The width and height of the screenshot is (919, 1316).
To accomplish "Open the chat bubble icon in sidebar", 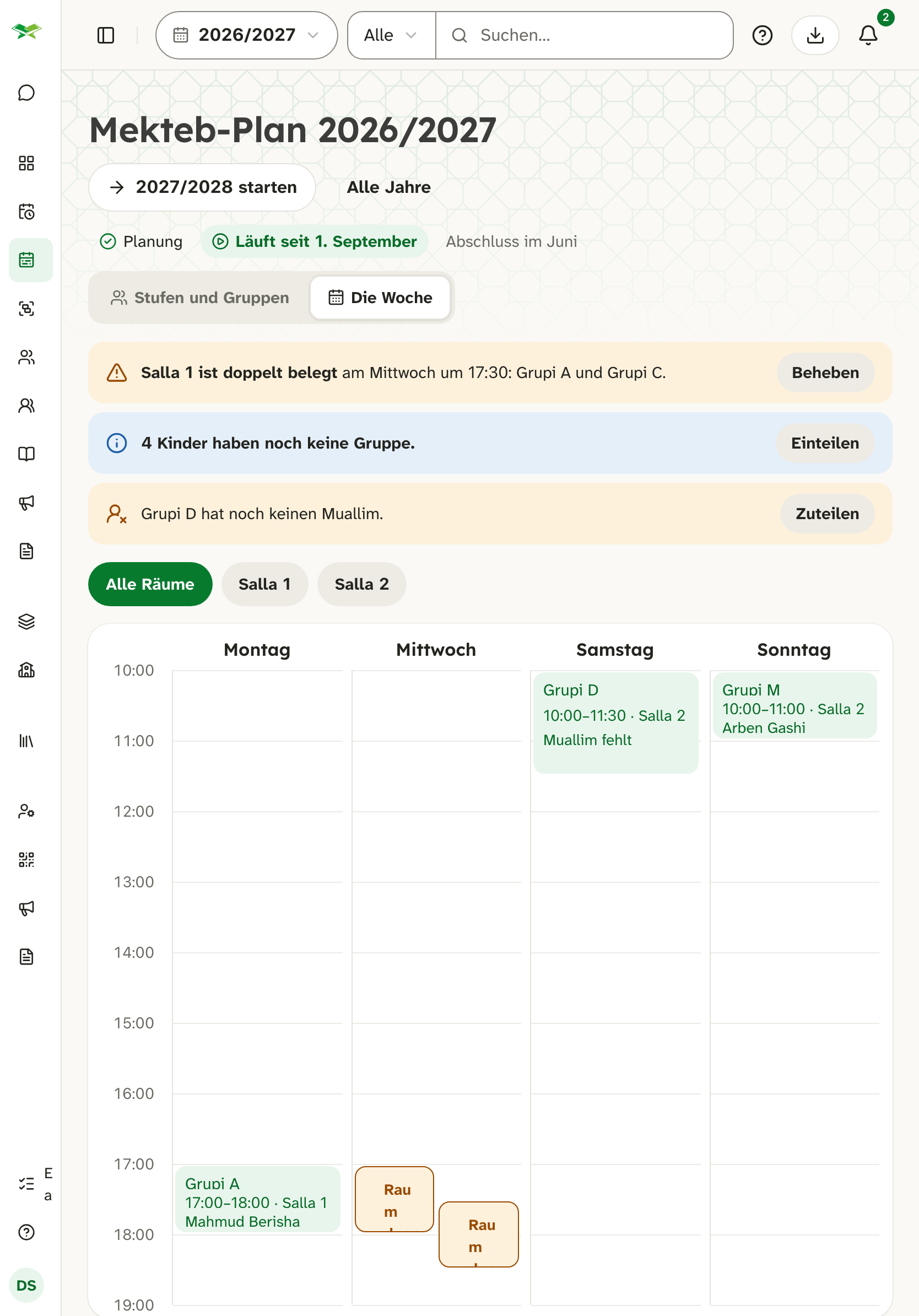I will pos(26,93).
